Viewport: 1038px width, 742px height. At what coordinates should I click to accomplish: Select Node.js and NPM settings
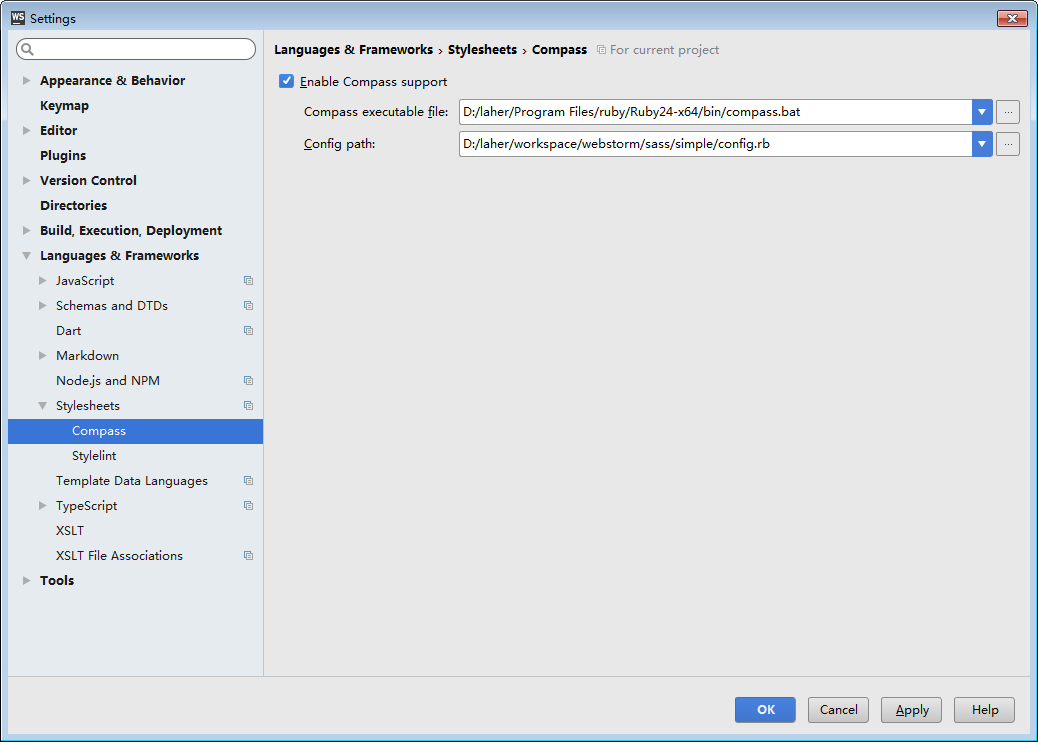pyautogui.click(x=108, y=381)
